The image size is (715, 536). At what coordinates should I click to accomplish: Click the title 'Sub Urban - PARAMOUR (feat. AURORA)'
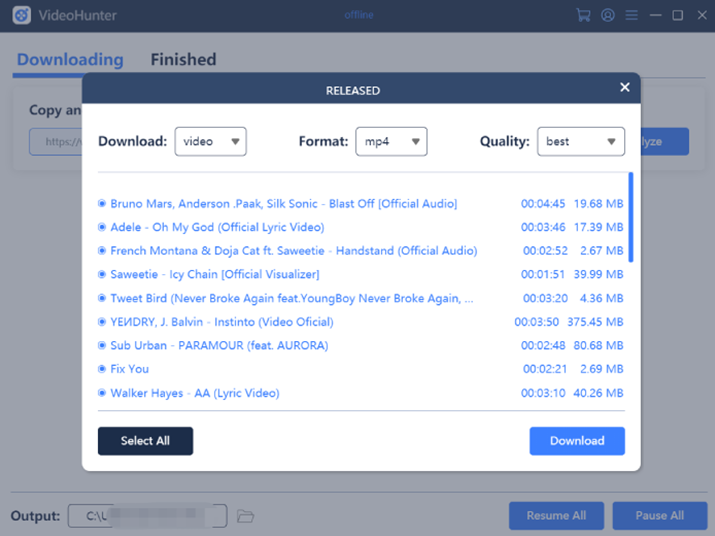click(x=219, y=345)
